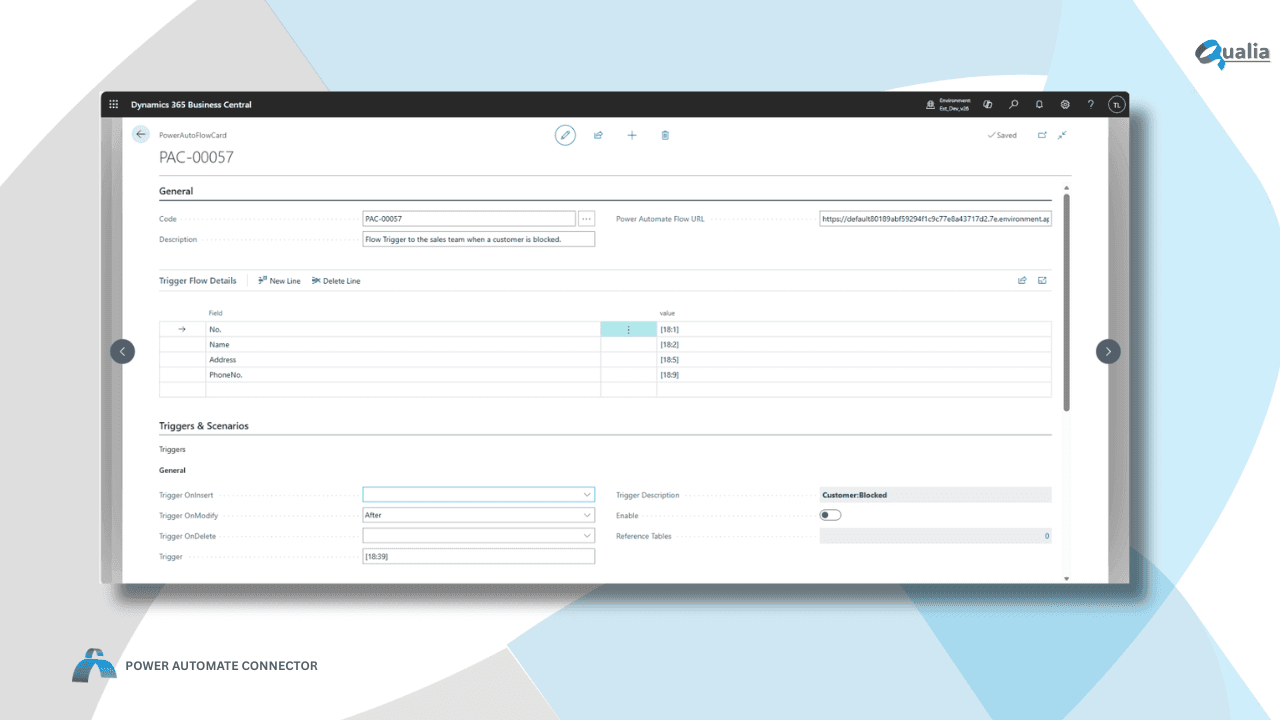
Task: Open the TL user account avatar
Action: tap(1116, 105)
